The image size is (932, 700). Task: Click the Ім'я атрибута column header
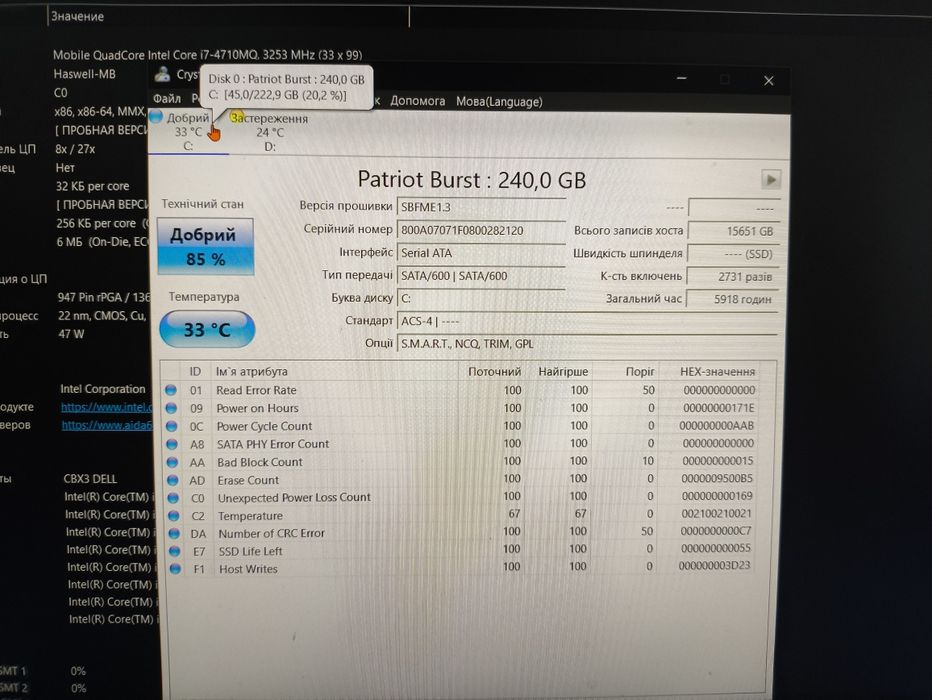(x=252, y=371)
